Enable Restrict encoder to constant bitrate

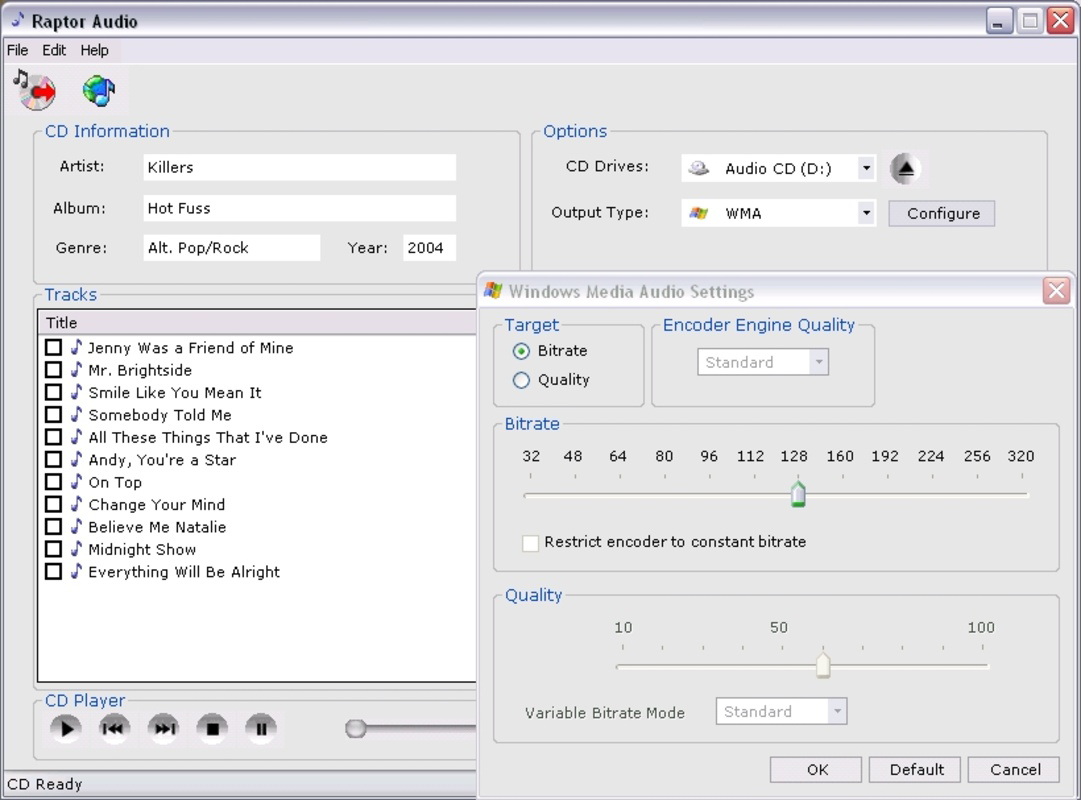click(530, 543)
